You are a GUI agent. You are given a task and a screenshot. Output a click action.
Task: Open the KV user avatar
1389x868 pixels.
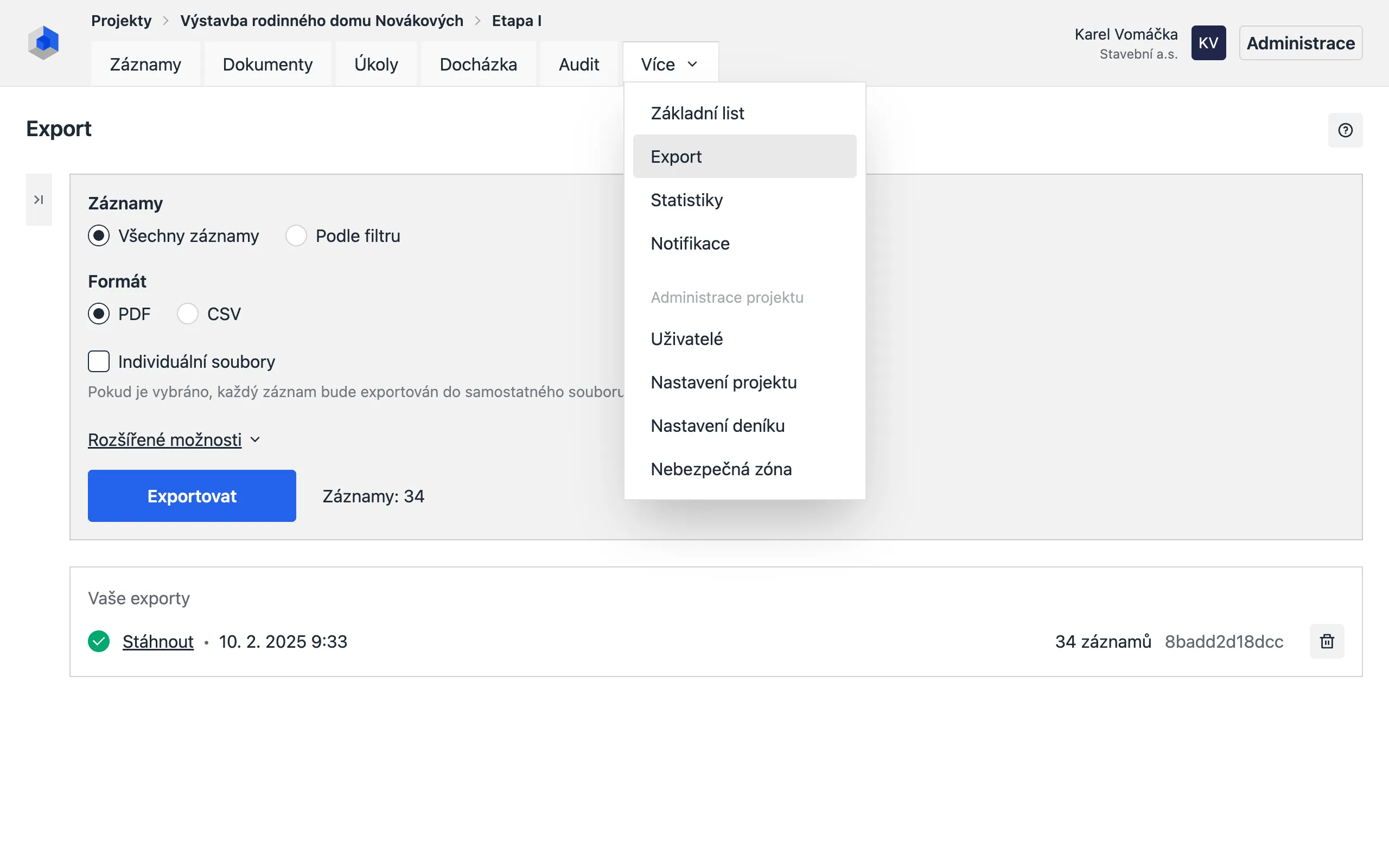[x=1208, y=43]
